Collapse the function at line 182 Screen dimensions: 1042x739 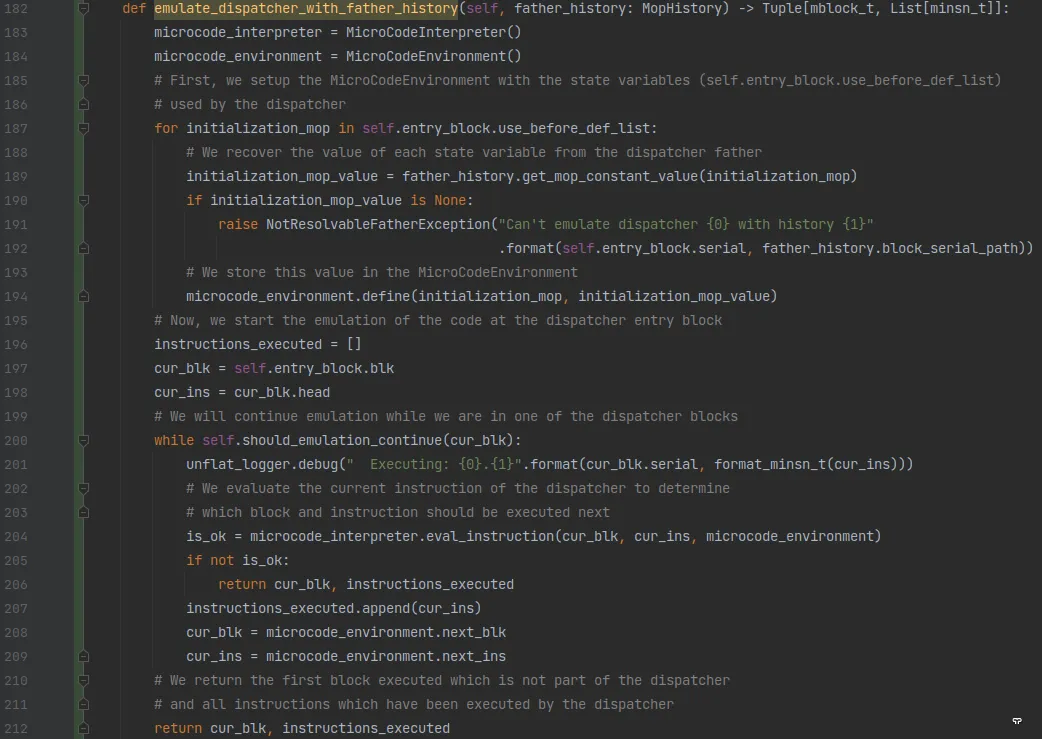(84, 9)
